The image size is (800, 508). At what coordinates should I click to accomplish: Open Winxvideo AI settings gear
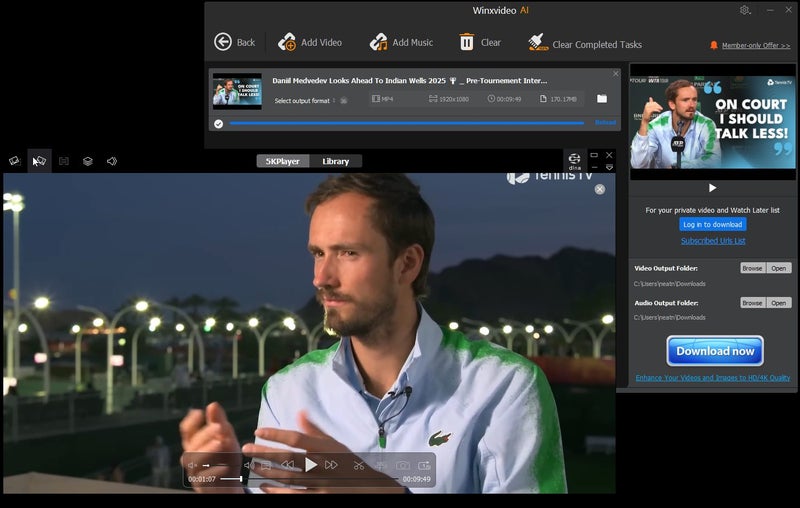coord(745,10)
